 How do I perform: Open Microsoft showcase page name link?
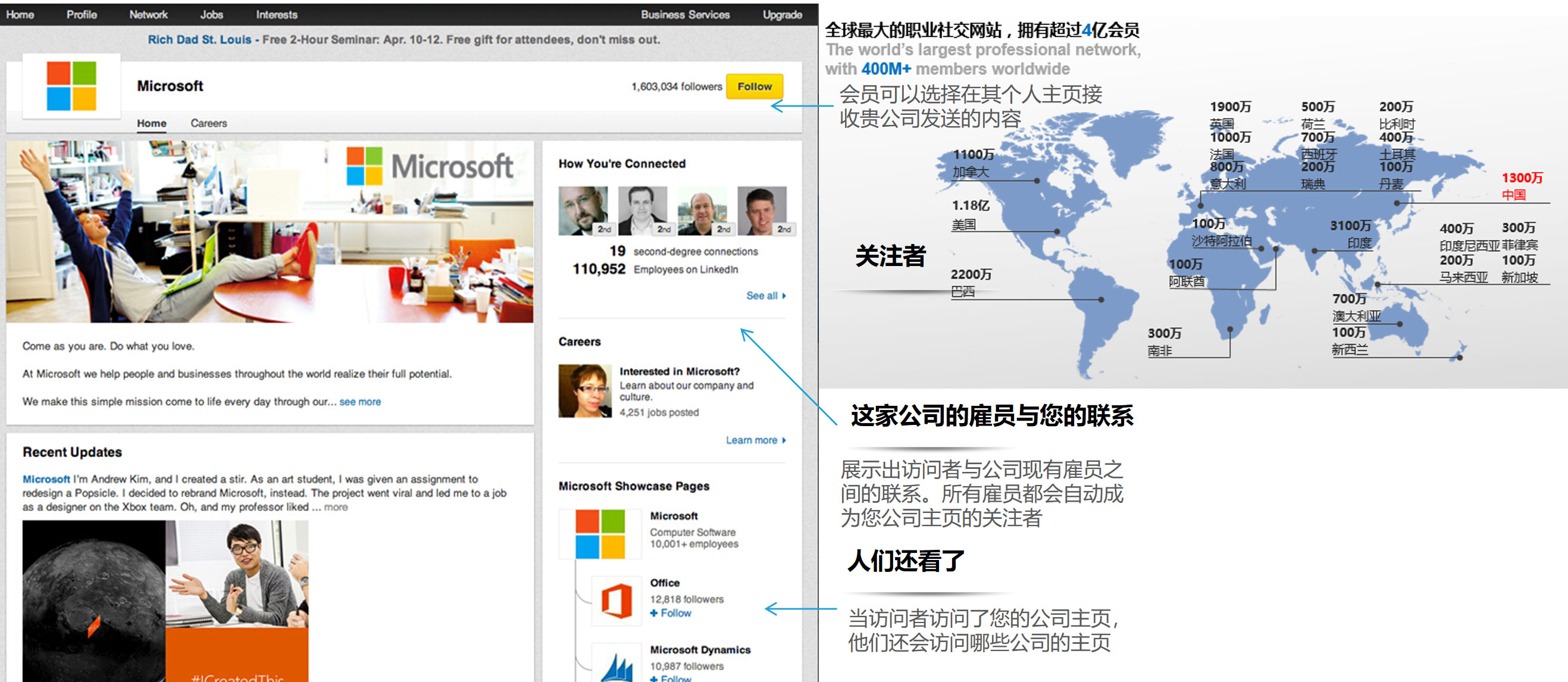coord(674,516)
